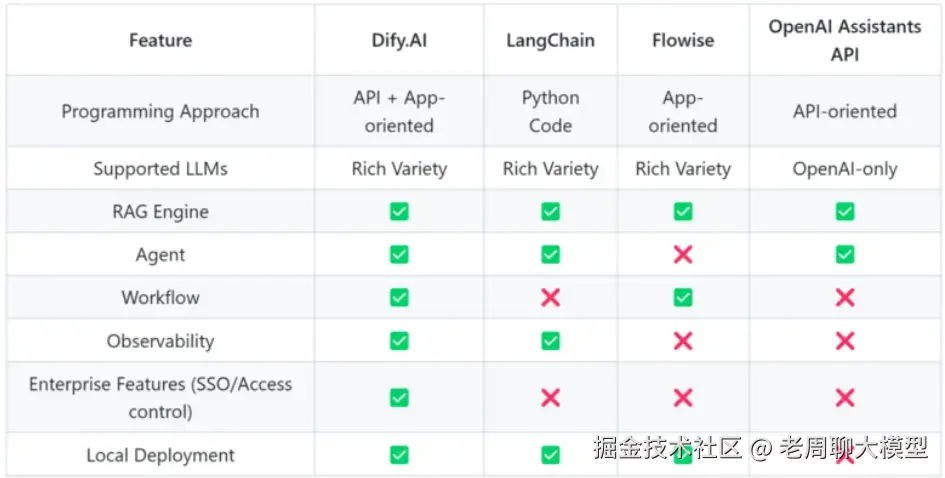Click the LangChain Workflow red cross icon
Viewport: 945px width, 478px height.
point(550,298)
